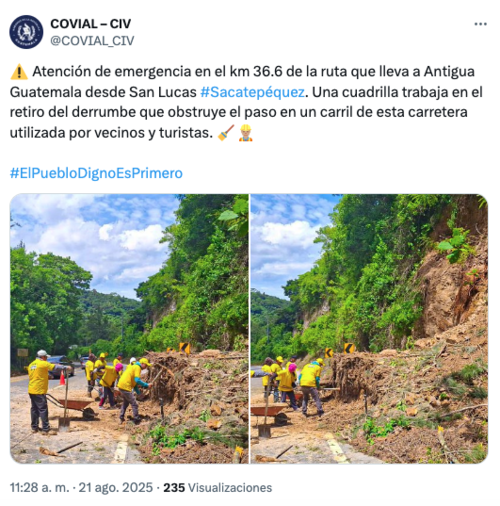Click the tweet body text paragraph
This screenshot has width=500, height=506.
point(246,102)
